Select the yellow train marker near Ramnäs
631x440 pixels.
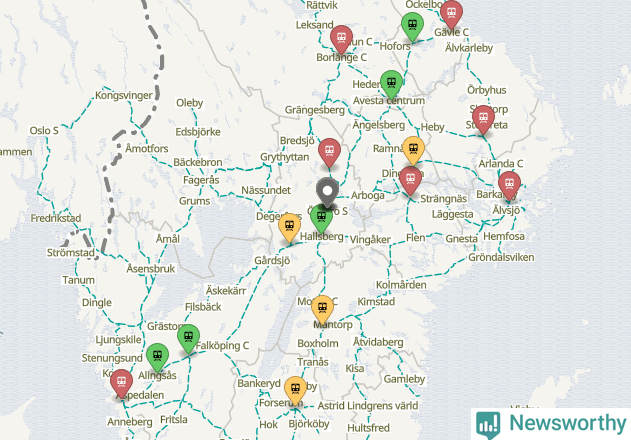(x=413, y=151)
